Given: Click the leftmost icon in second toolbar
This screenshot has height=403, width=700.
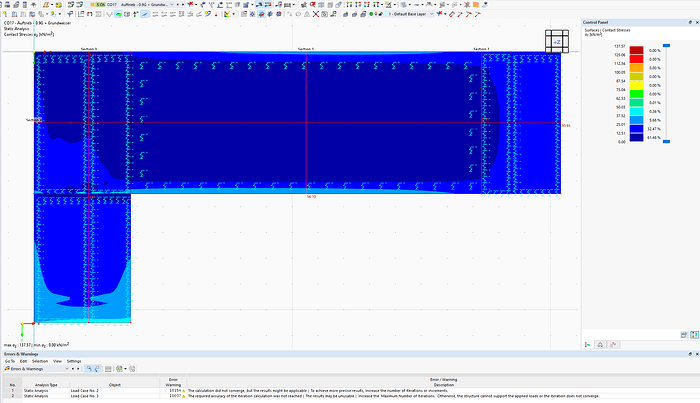Looking at the screenshot, I should point(5,14).
